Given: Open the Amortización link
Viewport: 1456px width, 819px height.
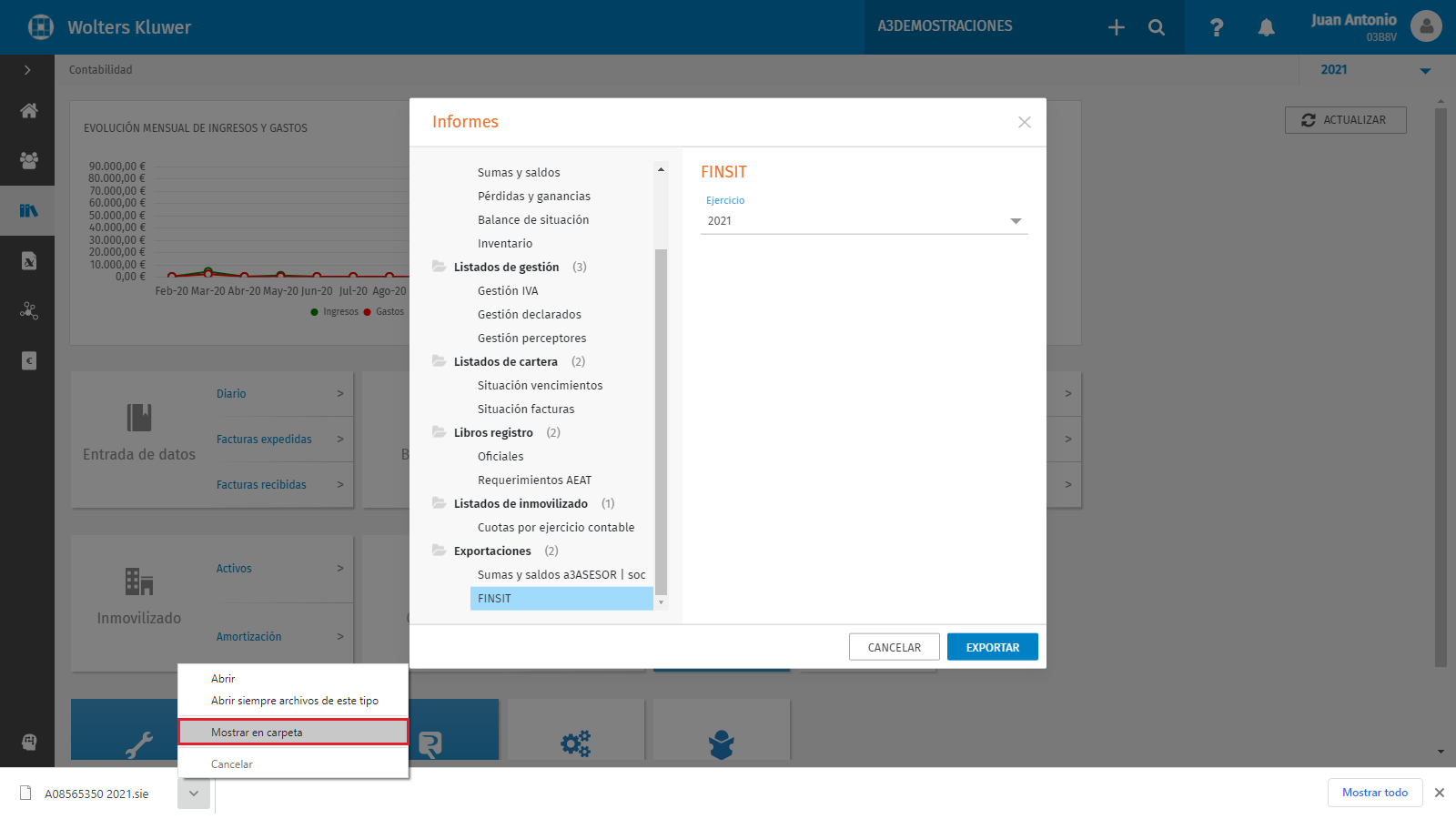Looking at the screenshot, I should [248, 637].
